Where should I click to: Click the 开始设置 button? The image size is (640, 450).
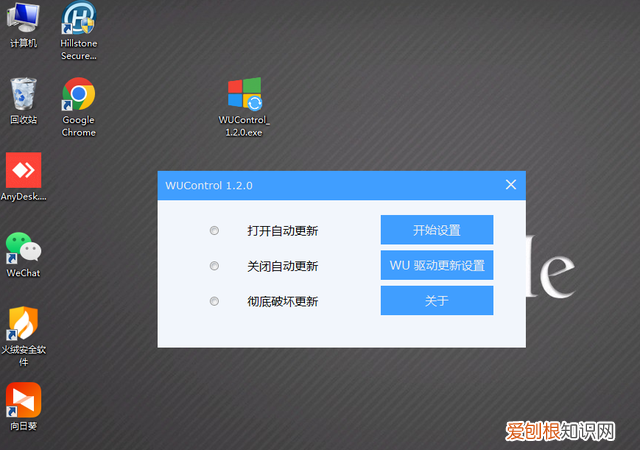click(437, 230)
